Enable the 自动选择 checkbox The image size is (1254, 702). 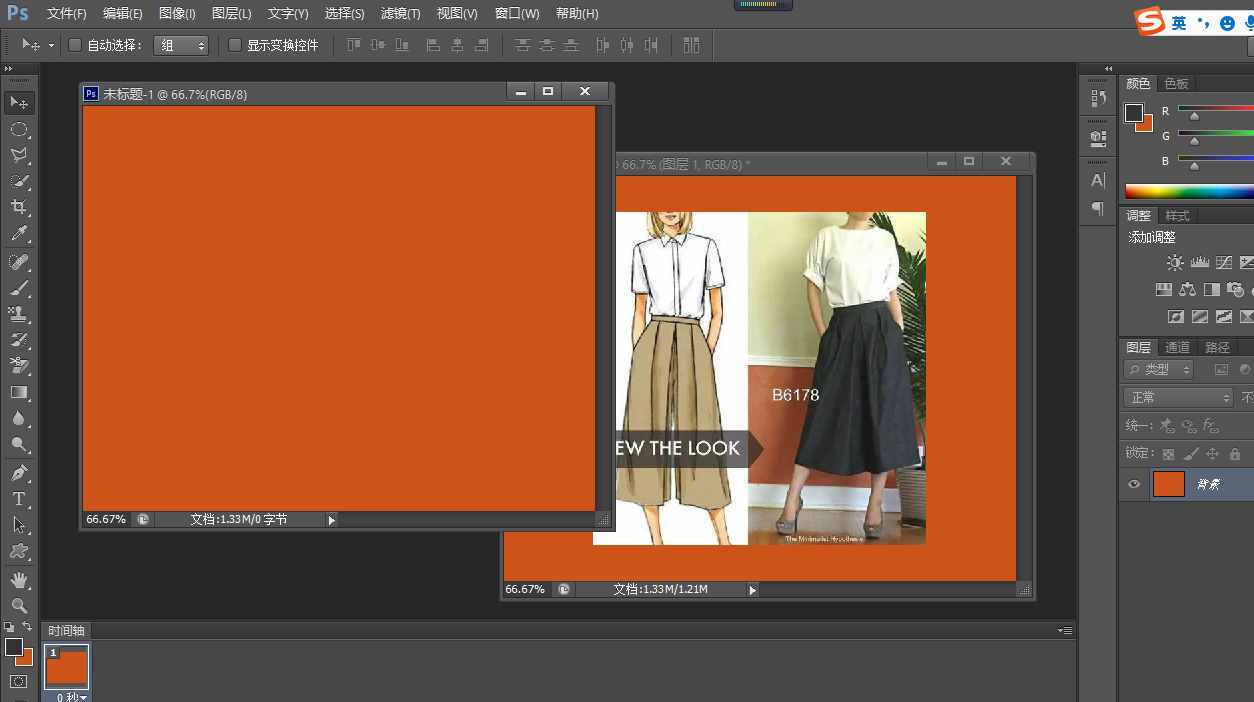75,45
